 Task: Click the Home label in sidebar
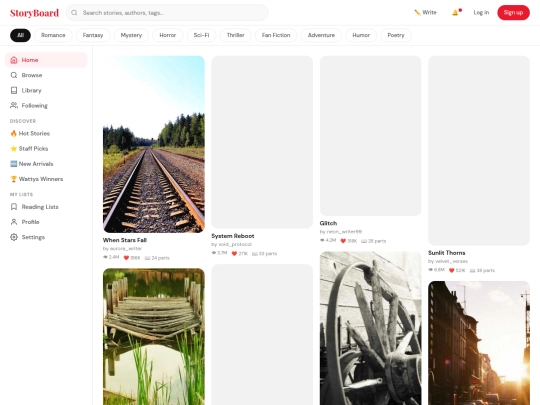pos(30,60)
